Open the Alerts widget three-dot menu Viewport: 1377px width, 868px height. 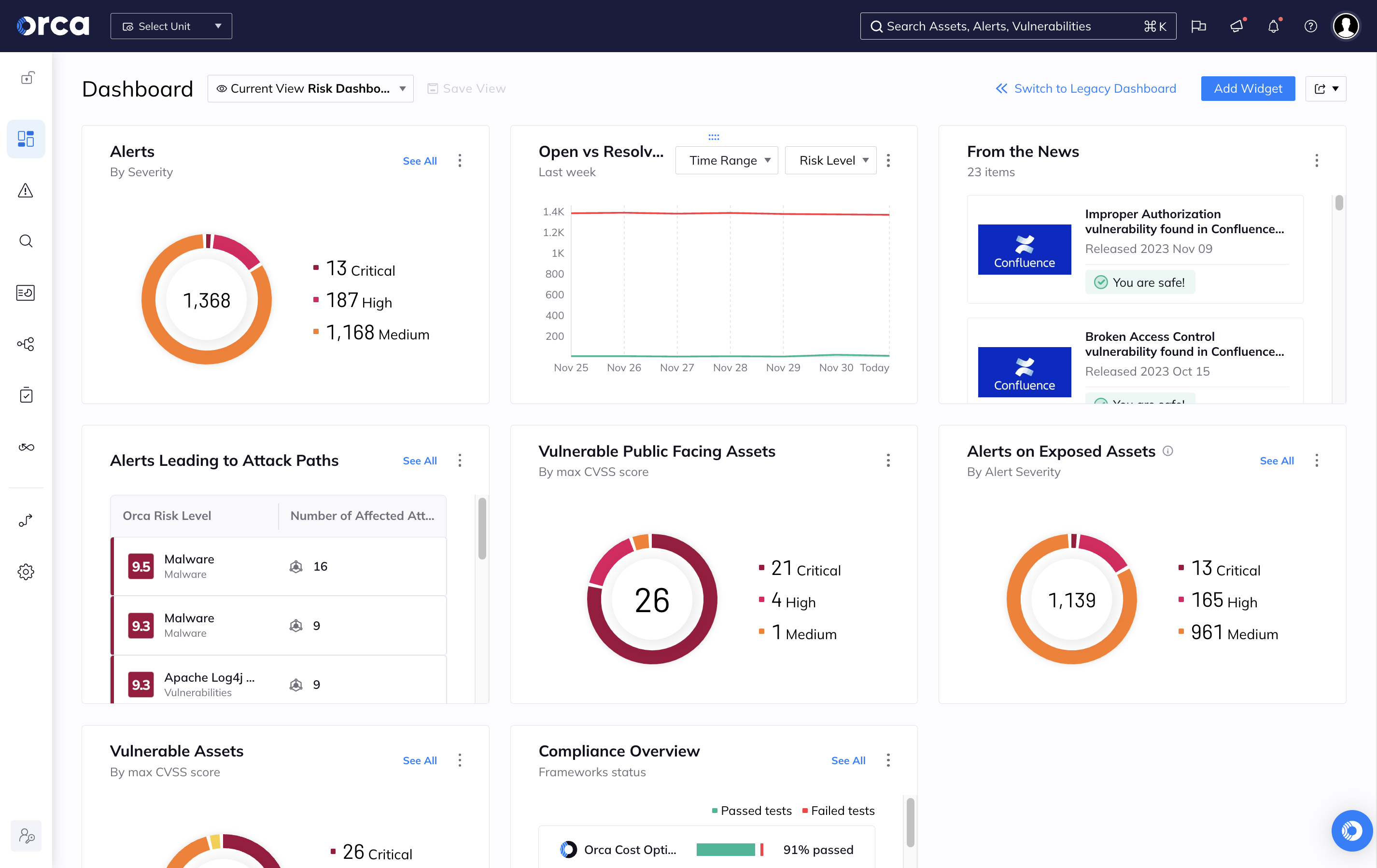(460, 161)
